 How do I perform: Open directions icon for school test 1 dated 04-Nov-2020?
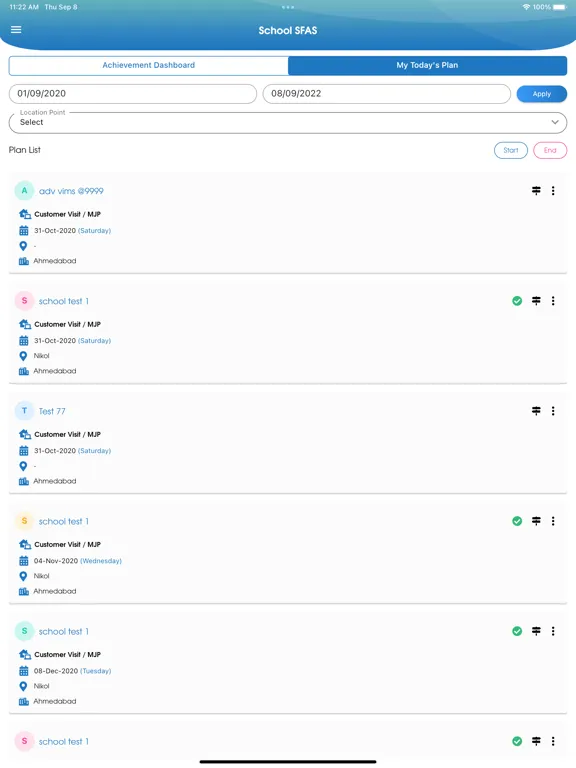(536, 521)
